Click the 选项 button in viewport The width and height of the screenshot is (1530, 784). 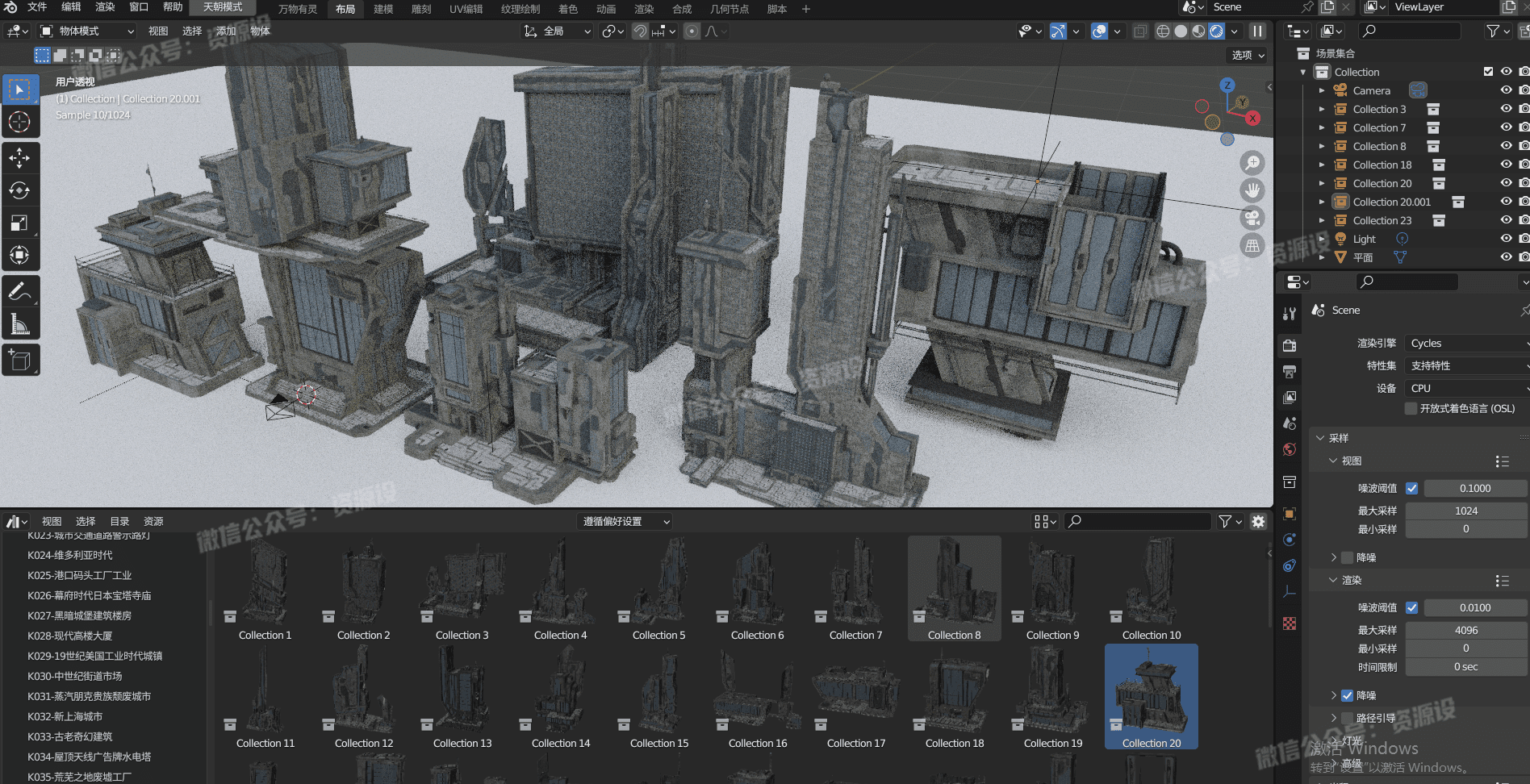pos(1248,55)
